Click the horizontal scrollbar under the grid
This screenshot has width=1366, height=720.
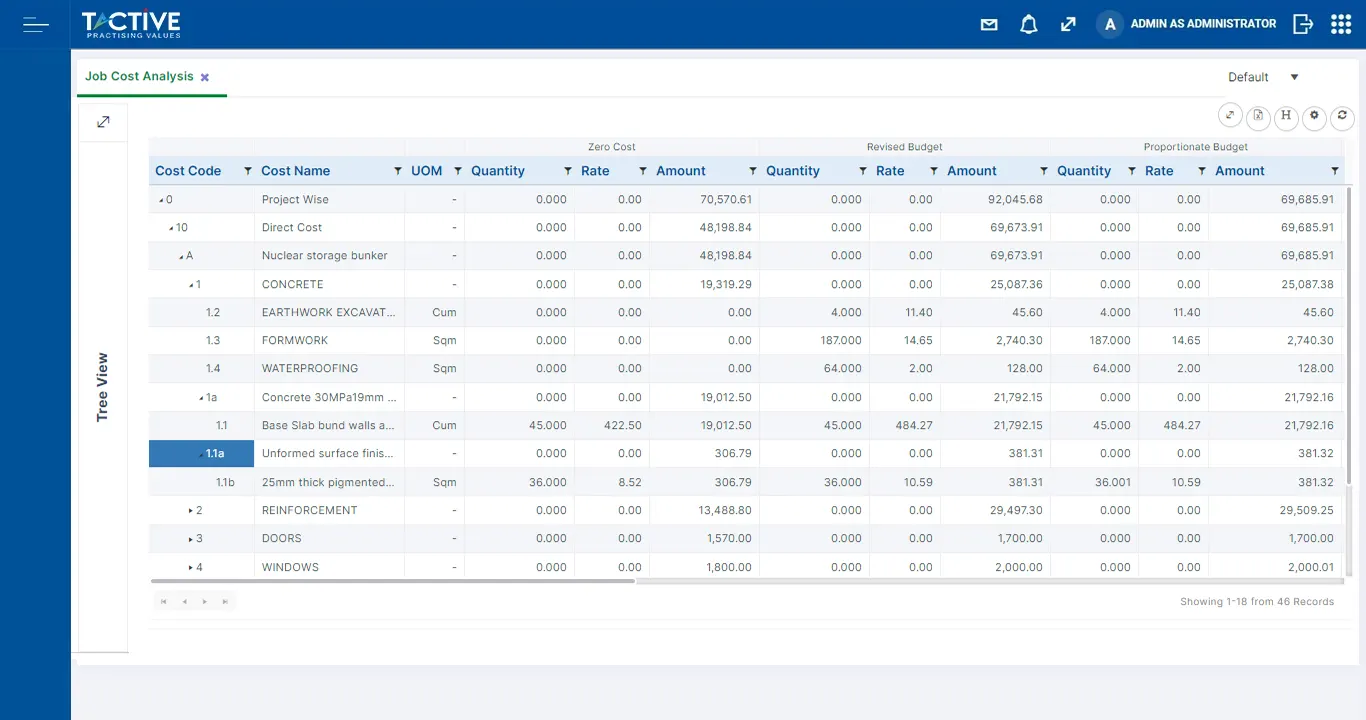click(392, 580)
